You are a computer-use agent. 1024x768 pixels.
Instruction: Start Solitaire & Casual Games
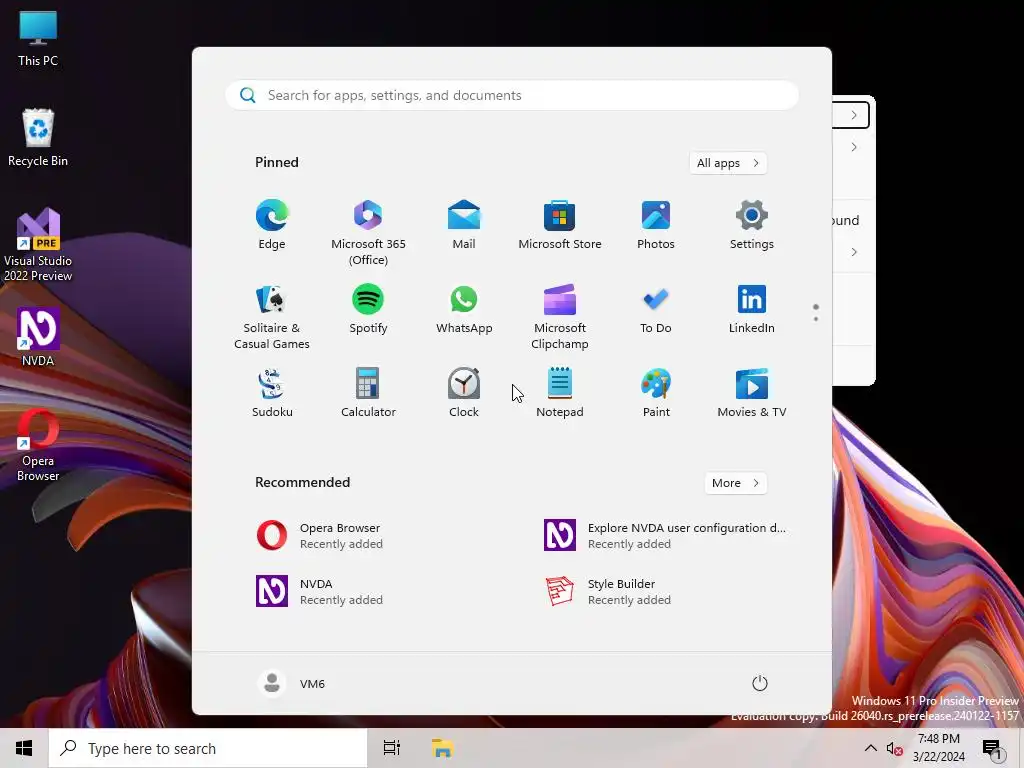click(x=272, y=317)
